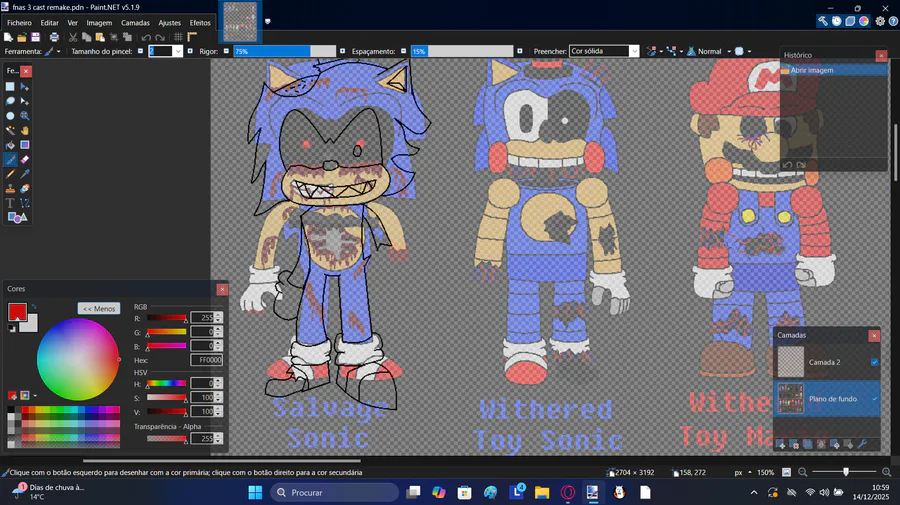Image resolution: width=900 pixels, height=505 pixels.
Task: Open the antialiasing mode dropdown
Action: (x=654, y=52)
